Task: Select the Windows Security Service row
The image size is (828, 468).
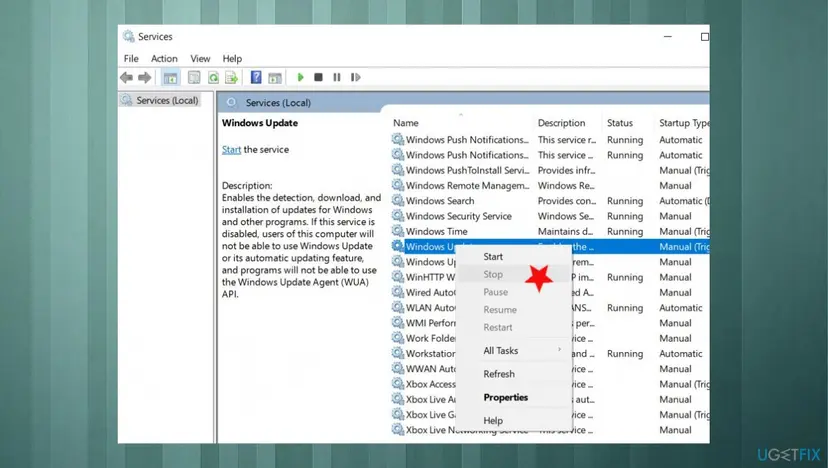Action: coord(550,217)
